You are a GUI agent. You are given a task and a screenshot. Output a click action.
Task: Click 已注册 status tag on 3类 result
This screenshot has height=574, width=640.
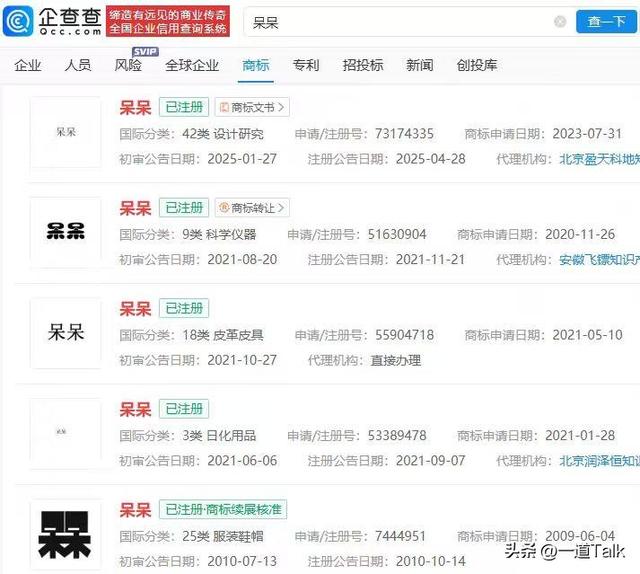[x=184, y=409]
